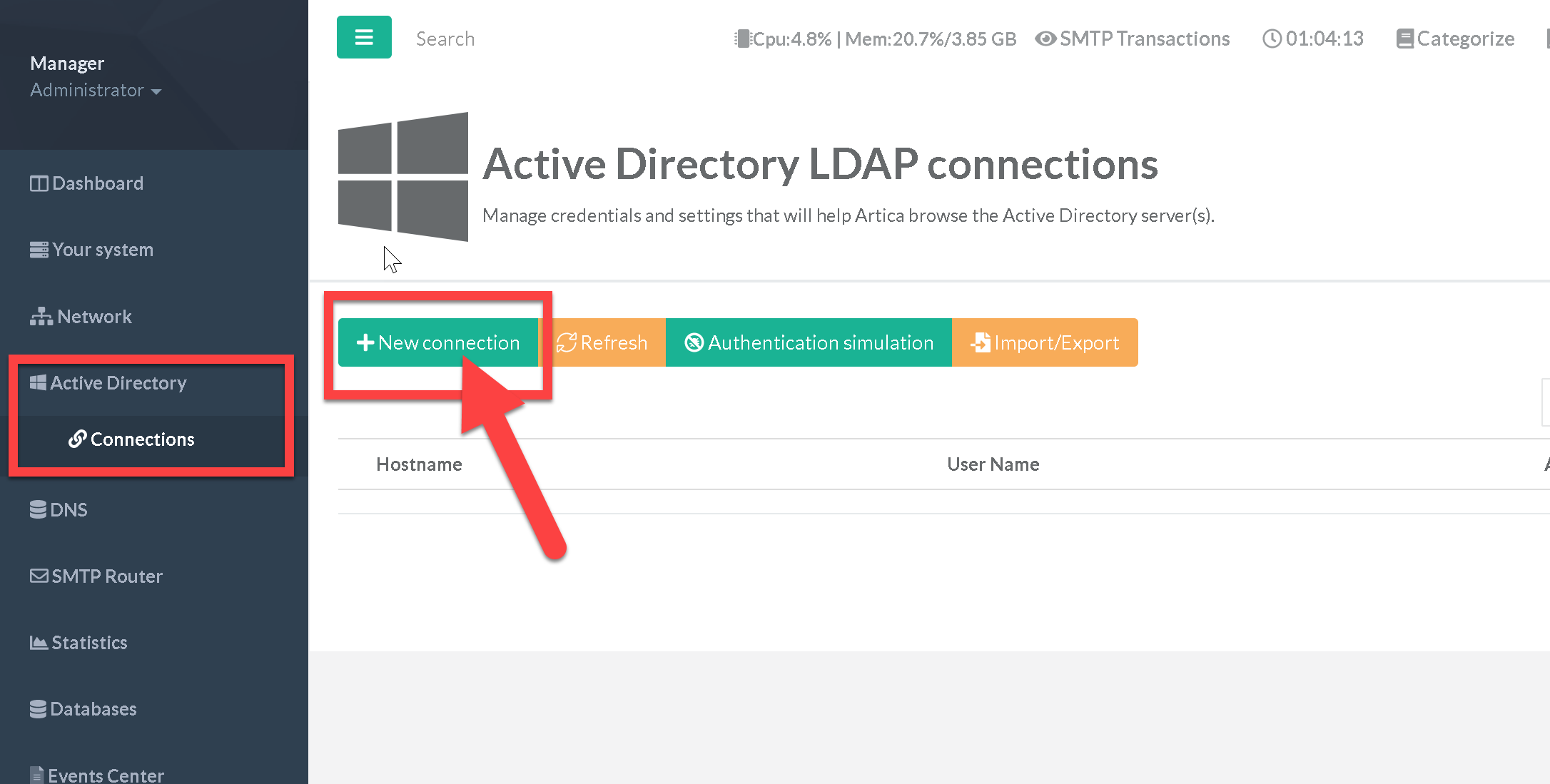Image resolution: width=1550 pixels, height=784 pixels.
Task: Expand the Administrator dropdown
Action: [x=96, y=91]
